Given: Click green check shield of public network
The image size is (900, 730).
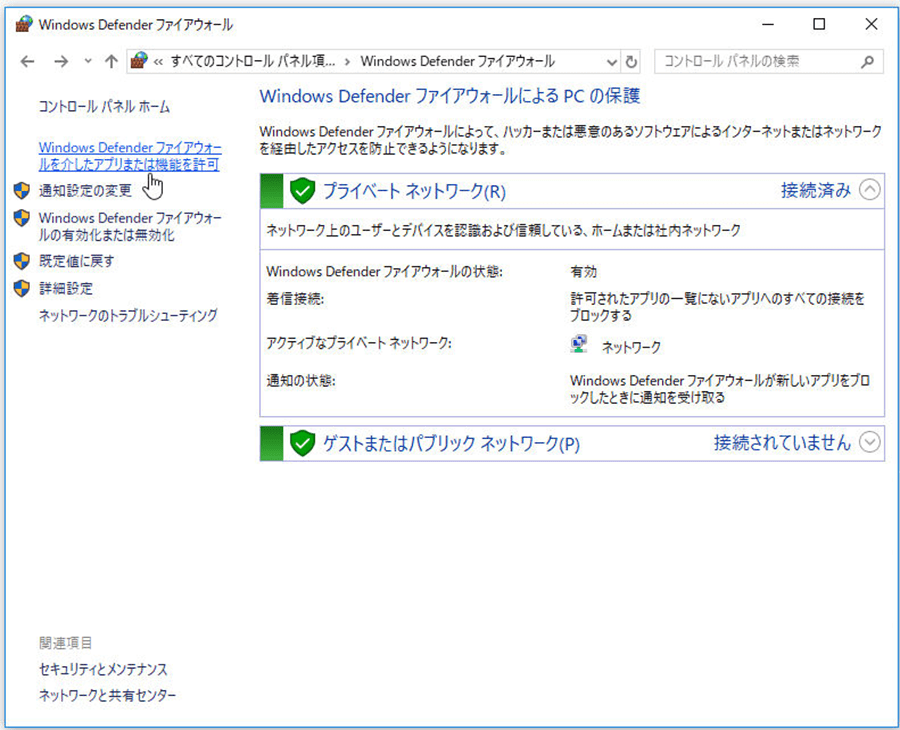Looking at the screenshot, I should [302, 443].
